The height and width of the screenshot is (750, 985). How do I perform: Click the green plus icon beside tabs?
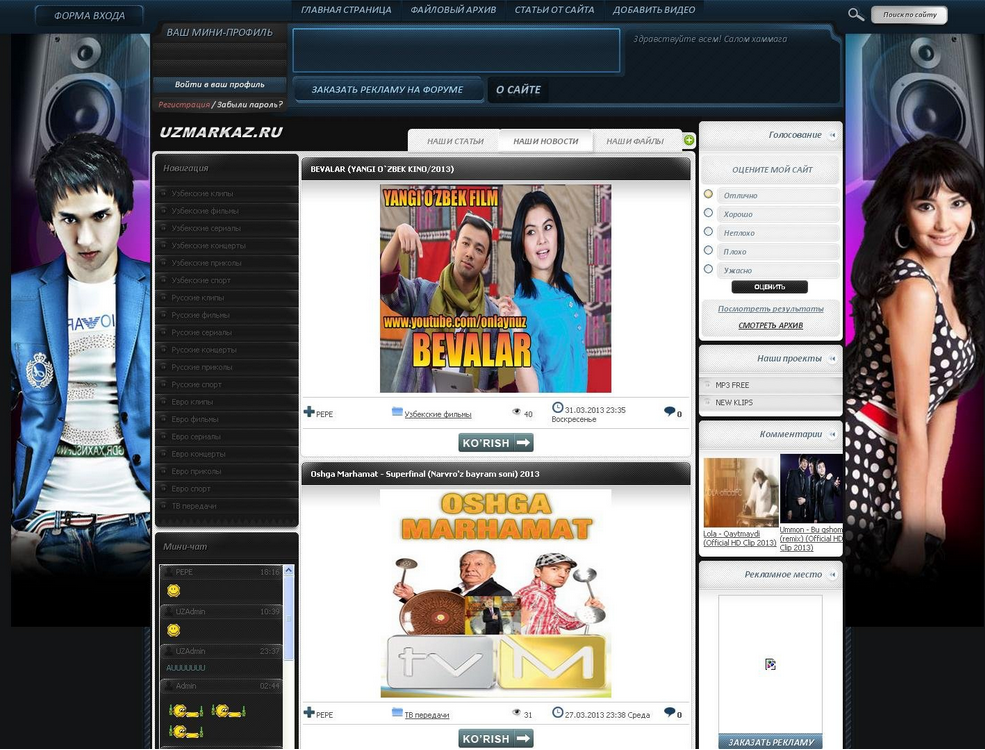coord(689,140)
